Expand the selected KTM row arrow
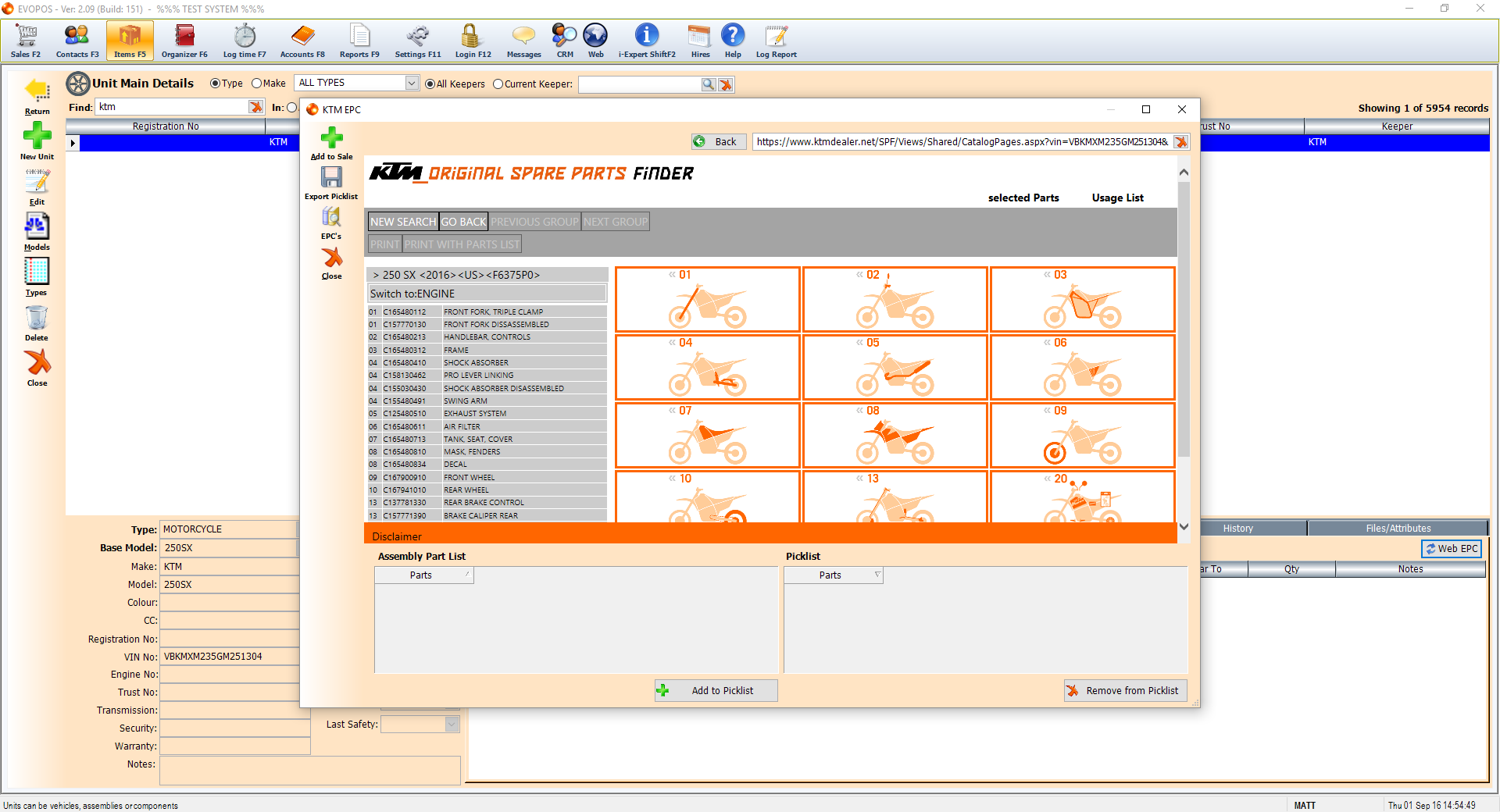Screen dimensions: 1500x812 point(73,143)
